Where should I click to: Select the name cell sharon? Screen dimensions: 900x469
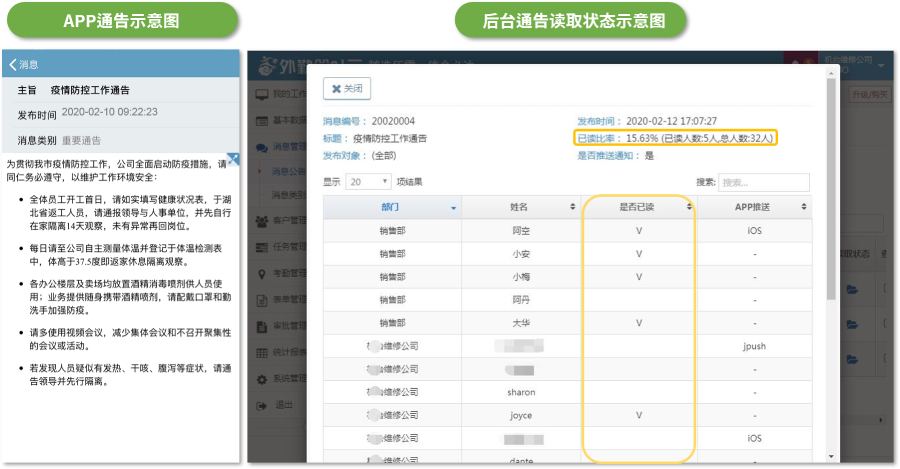point(521,392)
